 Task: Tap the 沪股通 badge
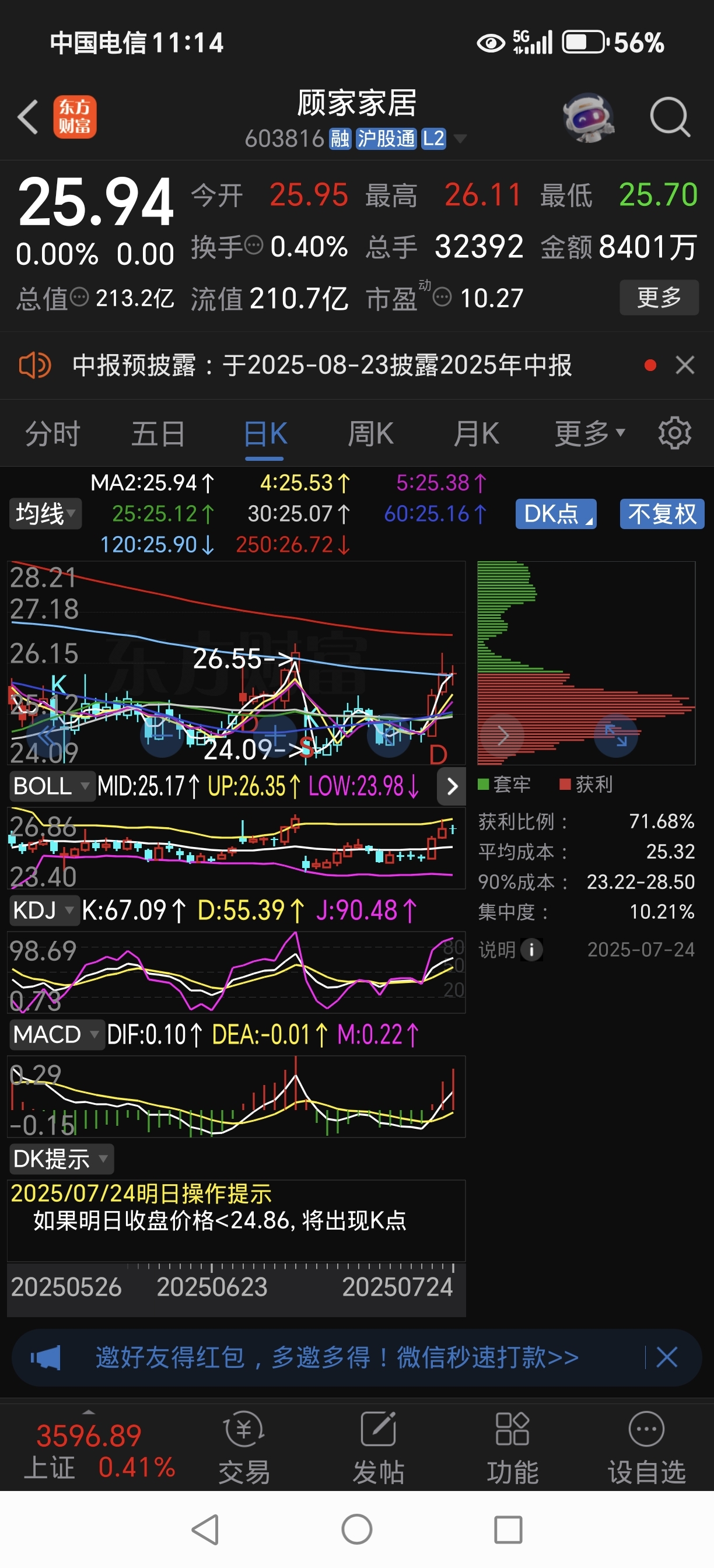click(x=386, y=139)
